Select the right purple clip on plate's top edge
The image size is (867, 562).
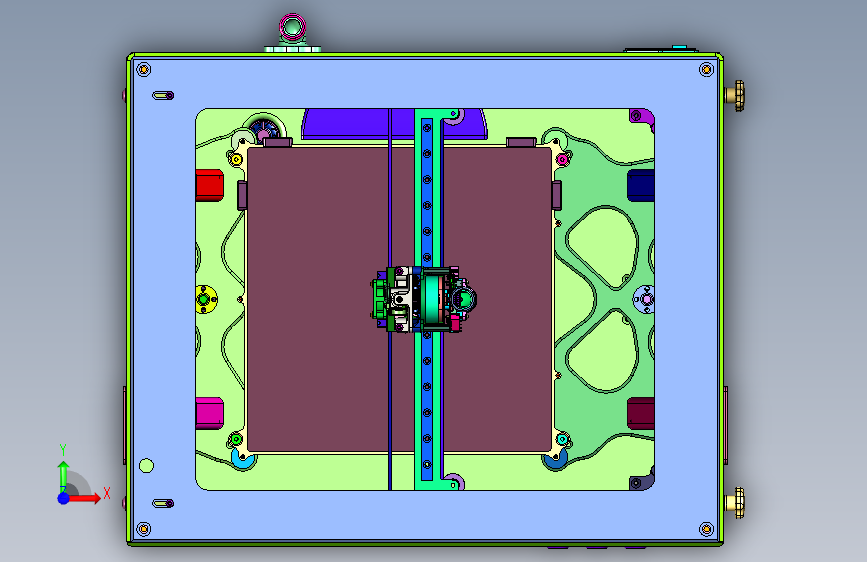(521, 142)
